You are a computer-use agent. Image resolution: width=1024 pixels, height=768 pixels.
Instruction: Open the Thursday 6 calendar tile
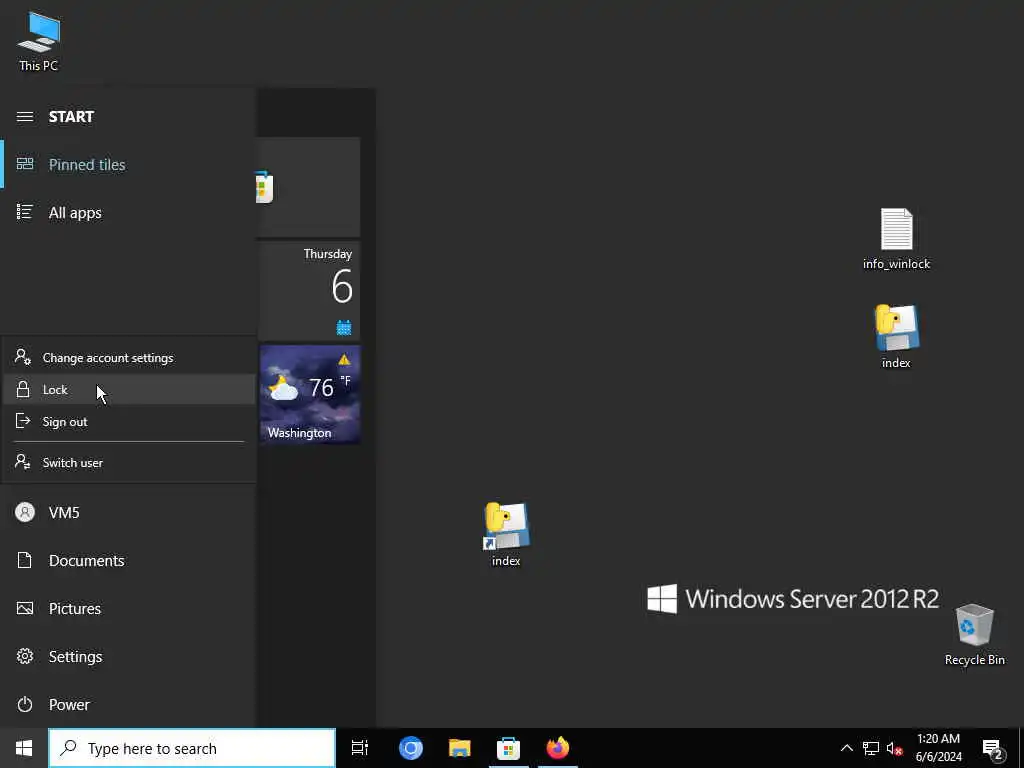(x=310, y=292)
